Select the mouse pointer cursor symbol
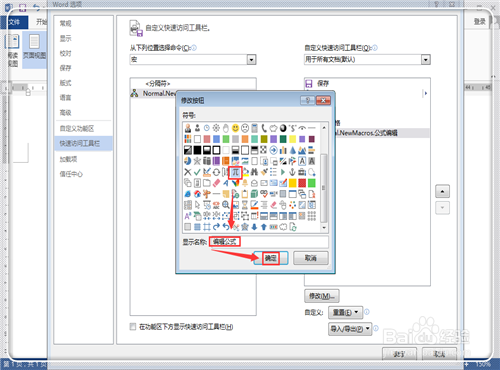The image size is (500, 370). (197, 205)
